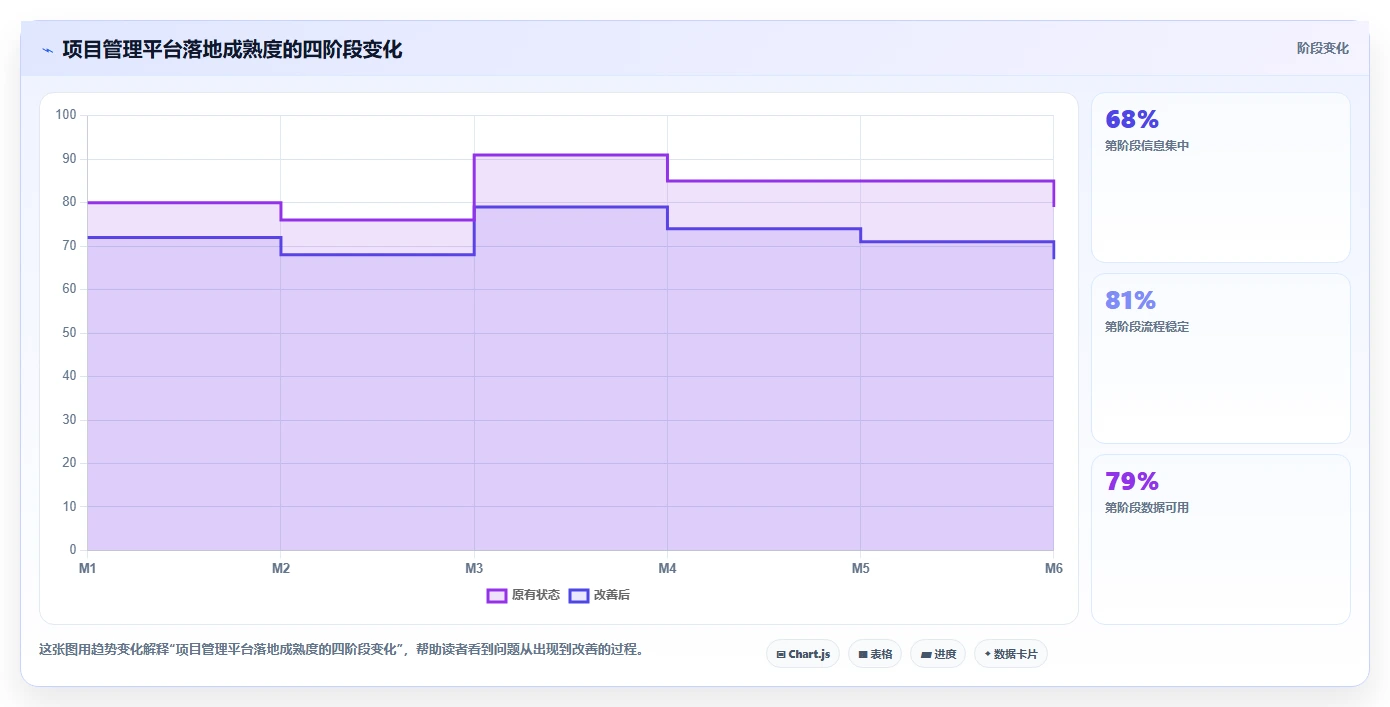This screenshot has width=1390, height=707.
Task: Click the M3 x-axis label
Action: 474,568
